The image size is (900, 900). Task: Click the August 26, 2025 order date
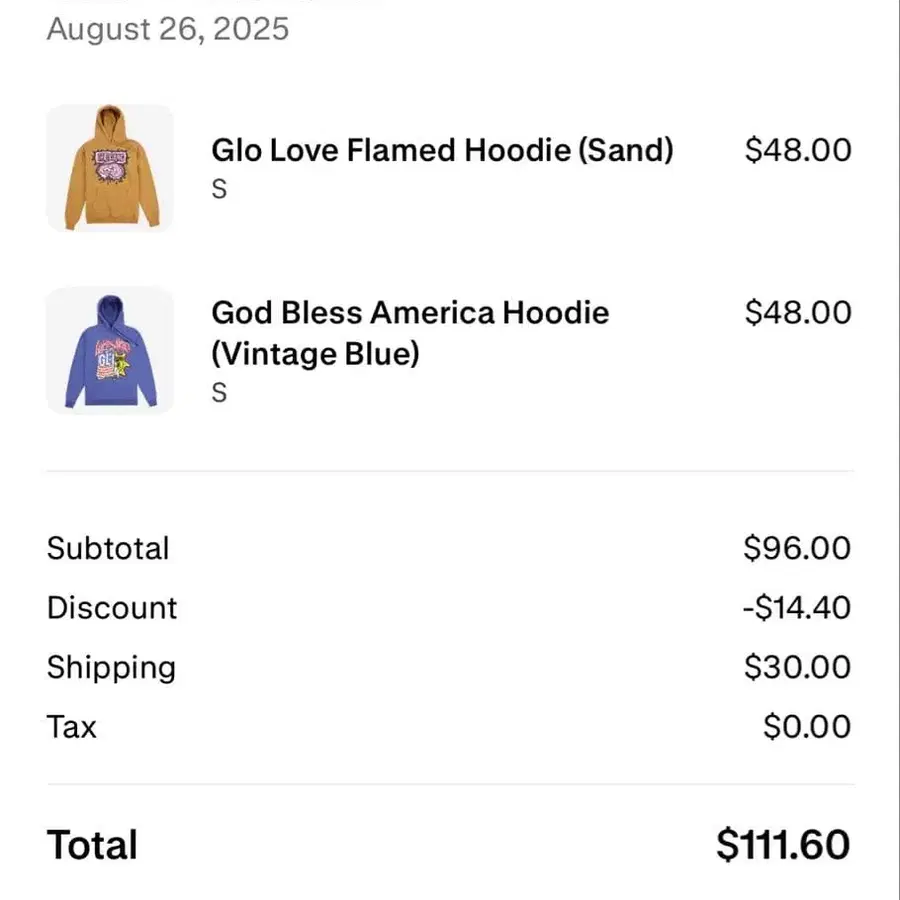168,28
